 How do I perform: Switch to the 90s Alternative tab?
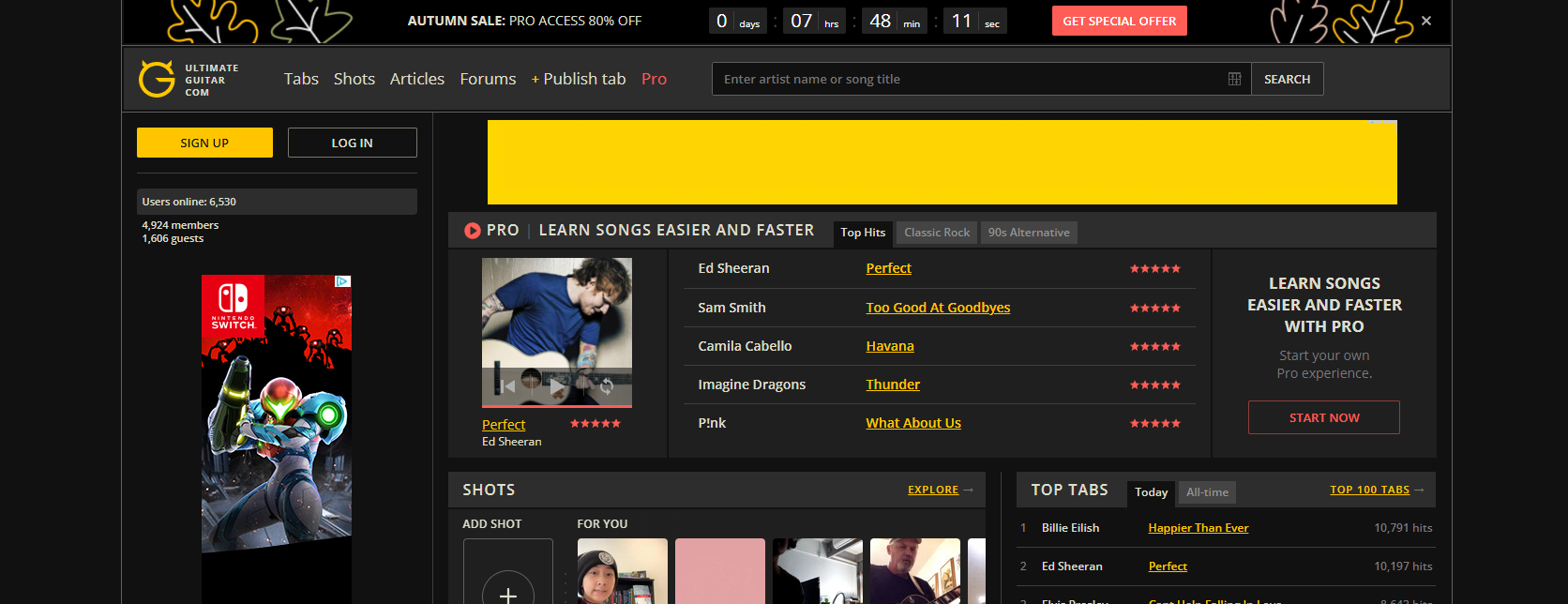(x=1029, y=233)
